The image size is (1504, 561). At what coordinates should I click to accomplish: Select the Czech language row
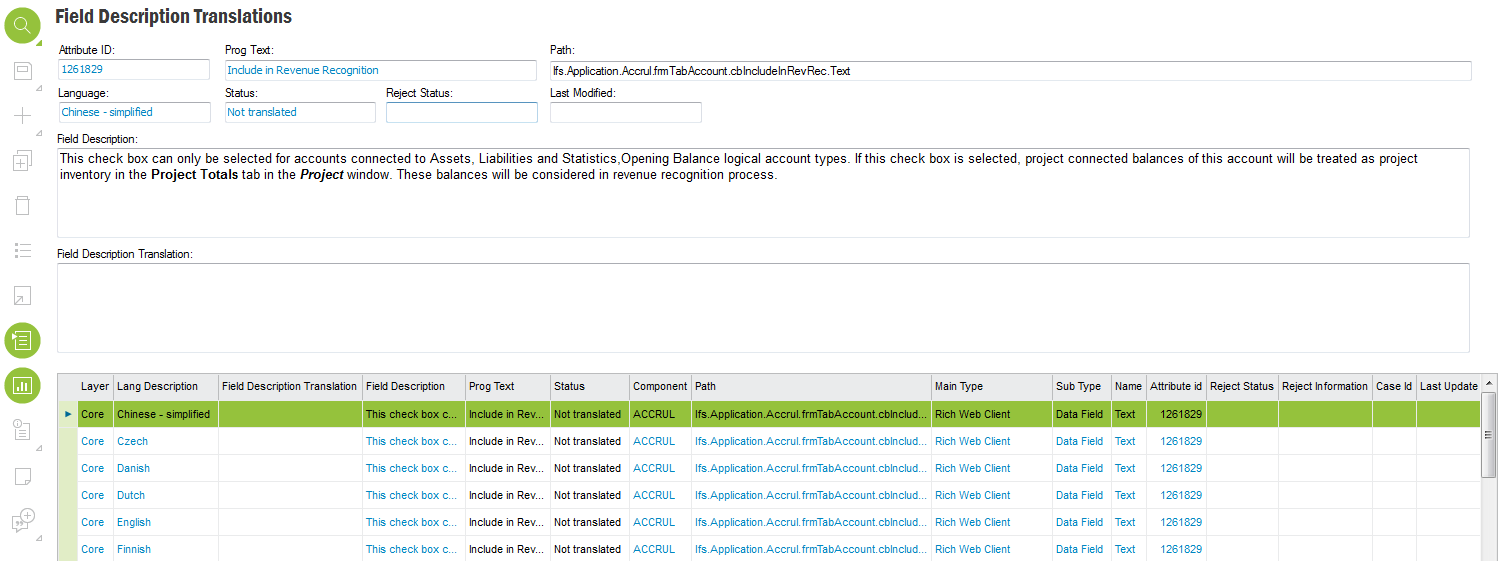132,441
